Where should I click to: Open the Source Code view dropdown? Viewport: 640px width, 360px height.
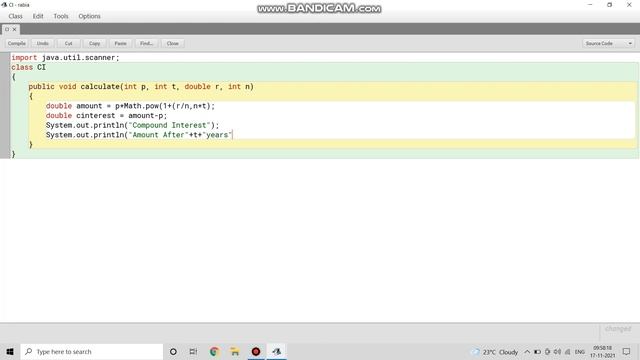pos(608,43)
